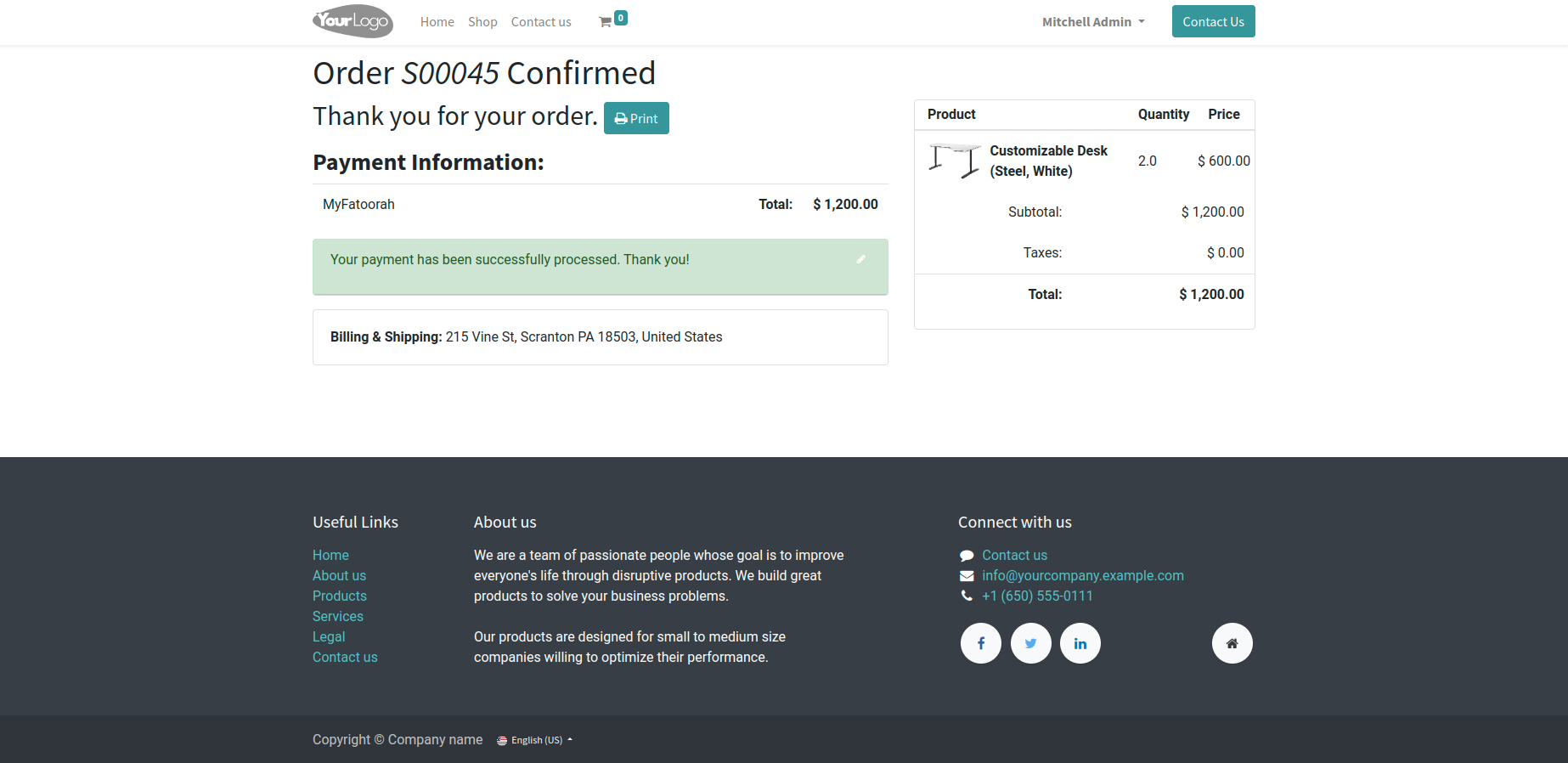
Task: Select Contact us in the top navigation
Action: [x=541, y=22]
